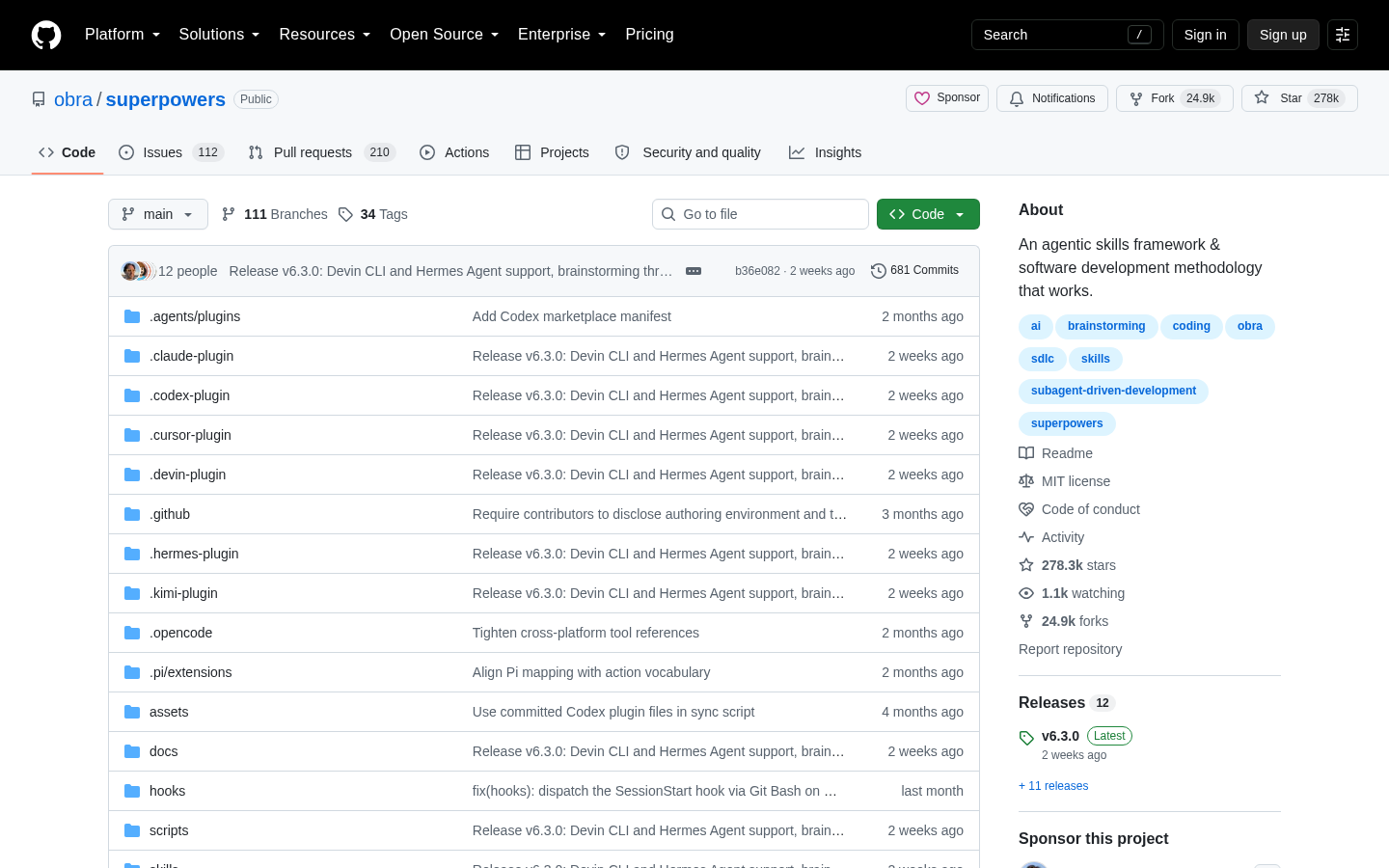Click the tag icon beside v6.3.0 release
The height and width of the screenshot is (868, 1389).
pos(1026,738)
